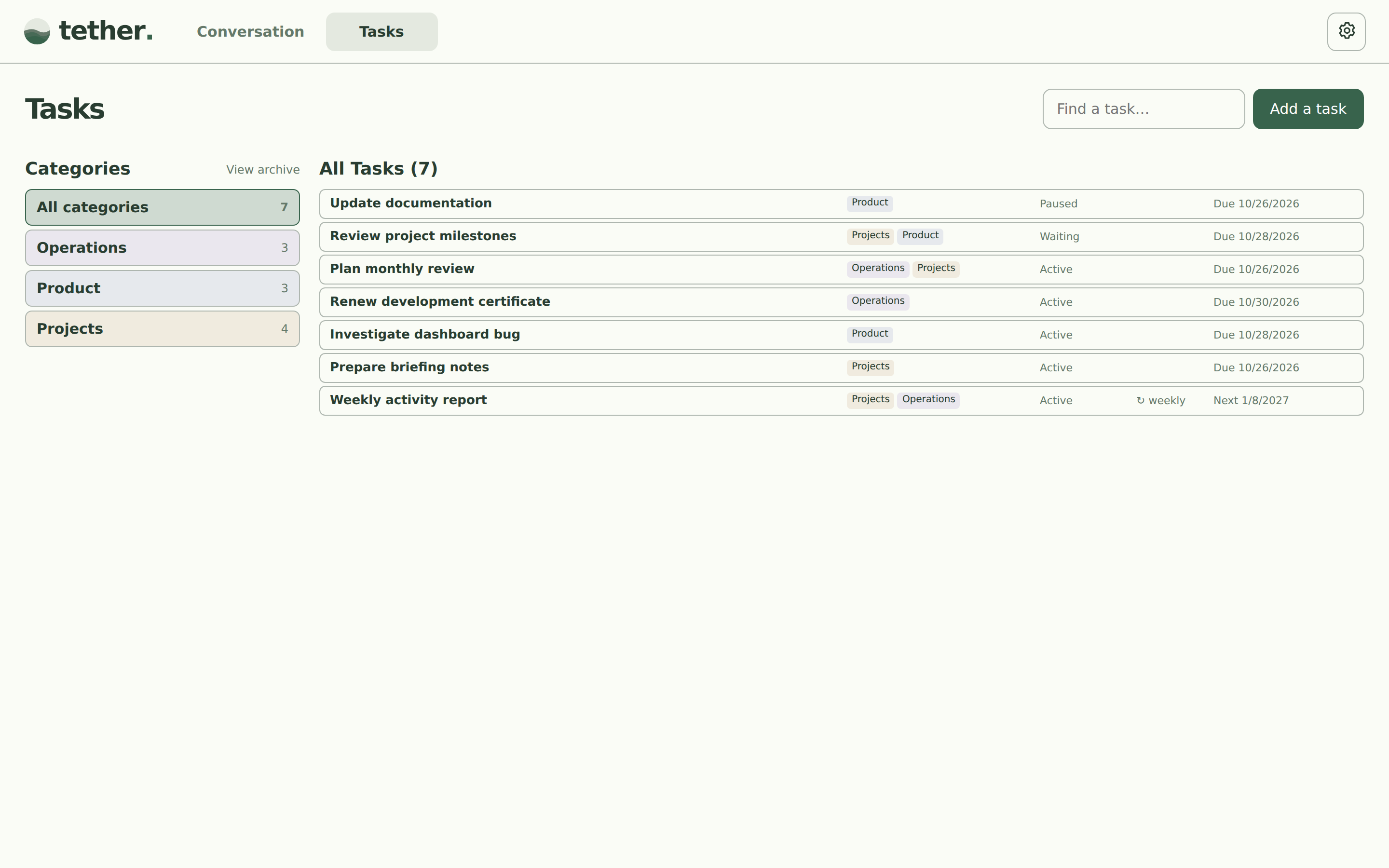Viewport: 1389px width, 868px height.
Task: Focus the Find a task search field
Action: 1144,109
